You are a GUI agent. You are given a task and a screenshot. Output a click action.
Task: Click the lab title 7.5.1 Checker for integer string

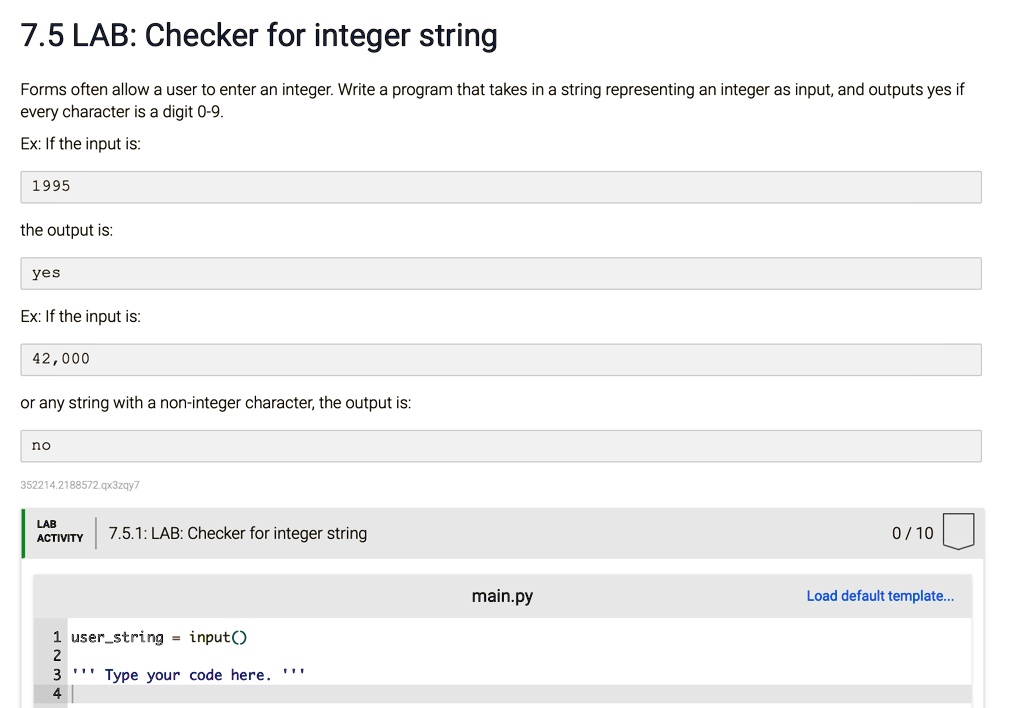tap(237, 532)
